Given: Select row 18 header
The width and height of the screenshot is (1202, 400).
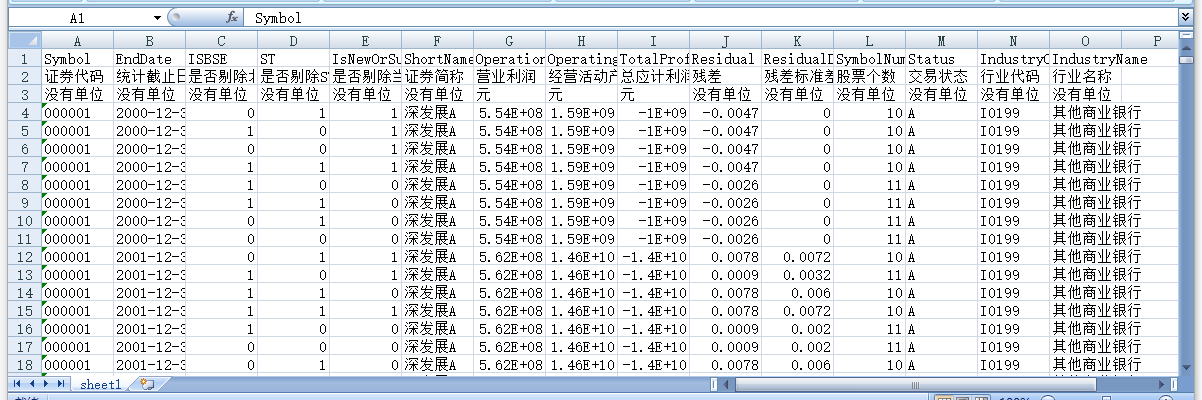Looking at the screenshot, I should click(25, 364).
